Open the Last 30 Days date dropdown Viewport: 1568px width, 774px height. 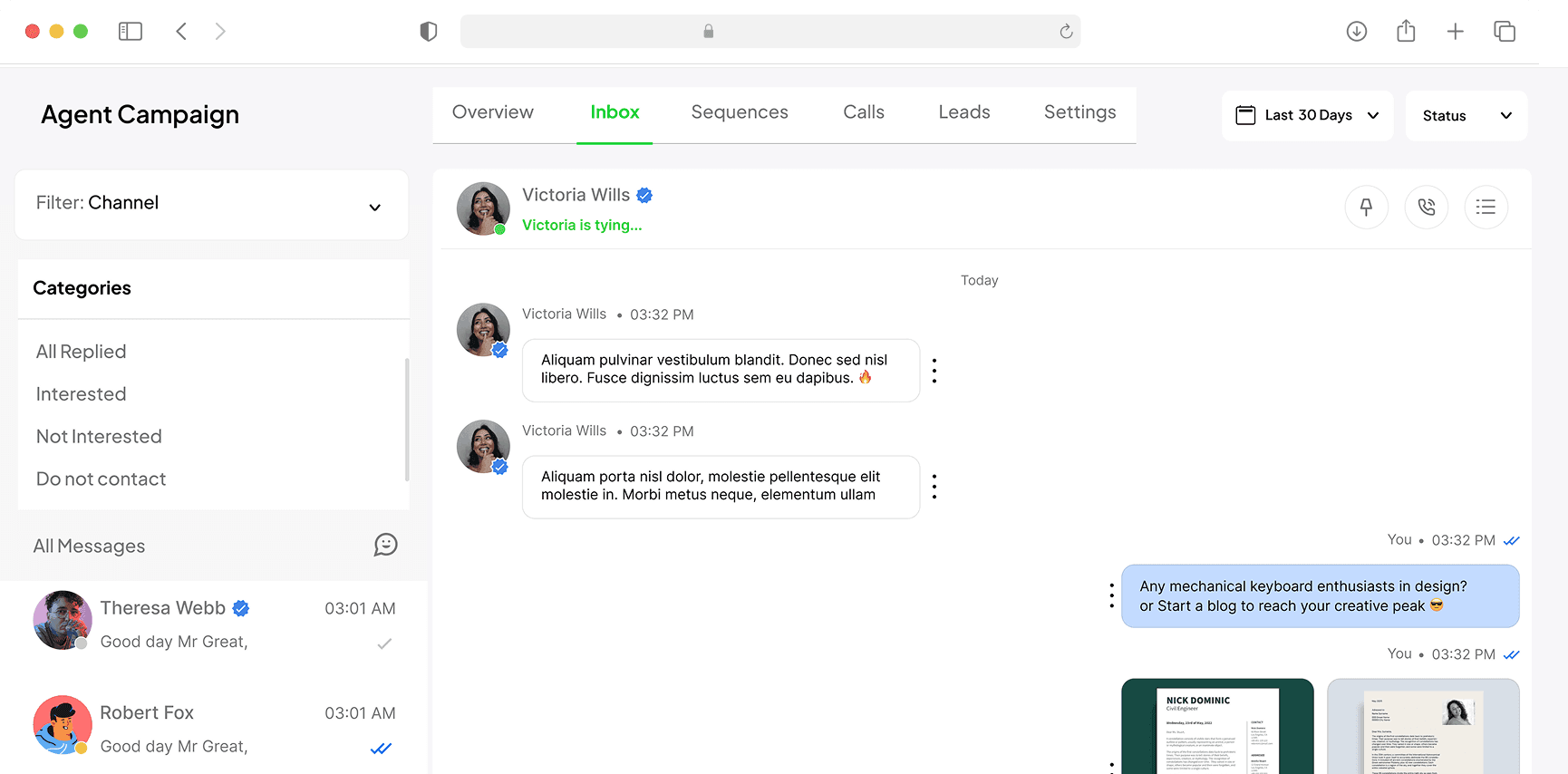point(1307,116)
